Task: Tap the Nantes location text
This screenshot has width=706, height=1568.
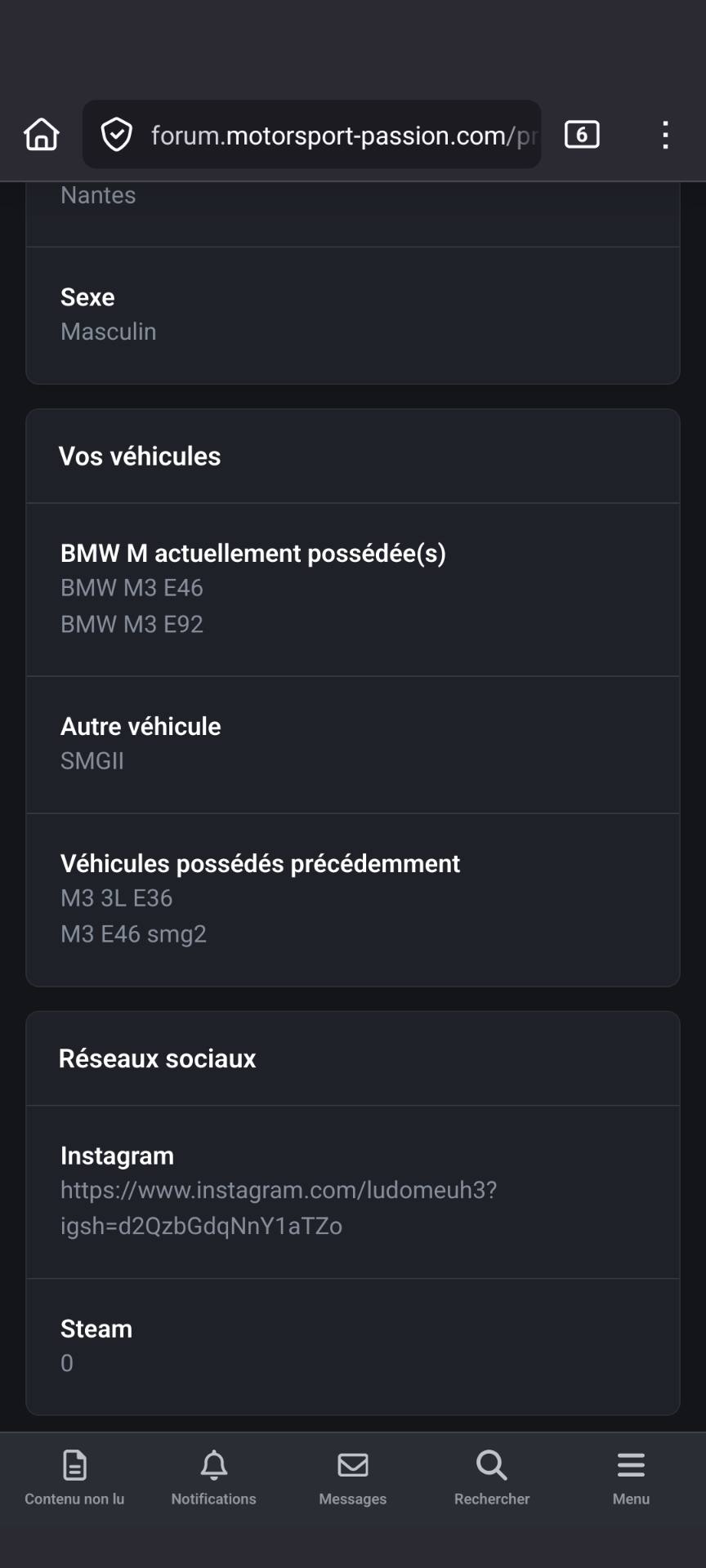Action: point(98,195)
